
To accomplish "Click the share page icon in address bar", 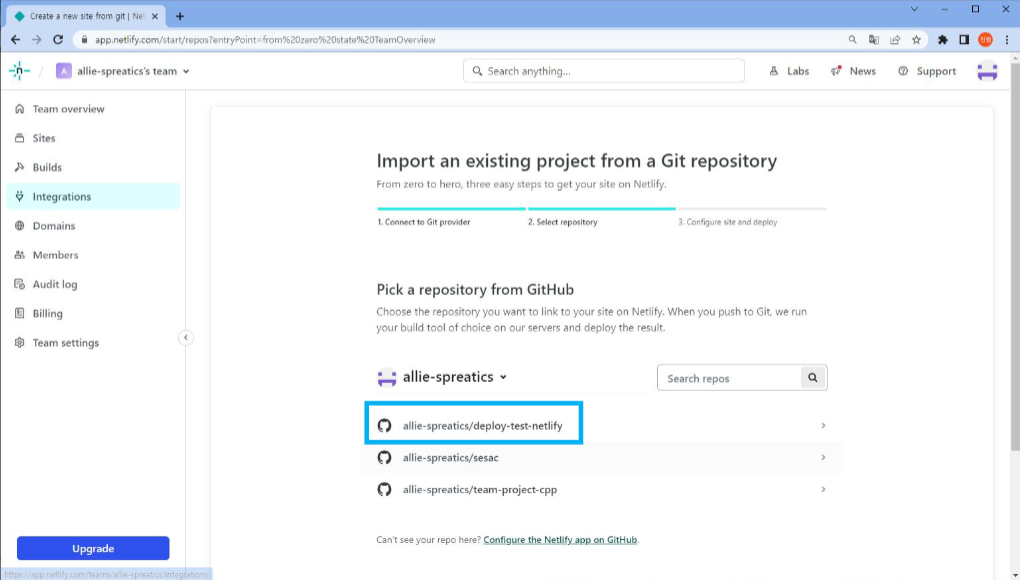I will click(895, 40).
